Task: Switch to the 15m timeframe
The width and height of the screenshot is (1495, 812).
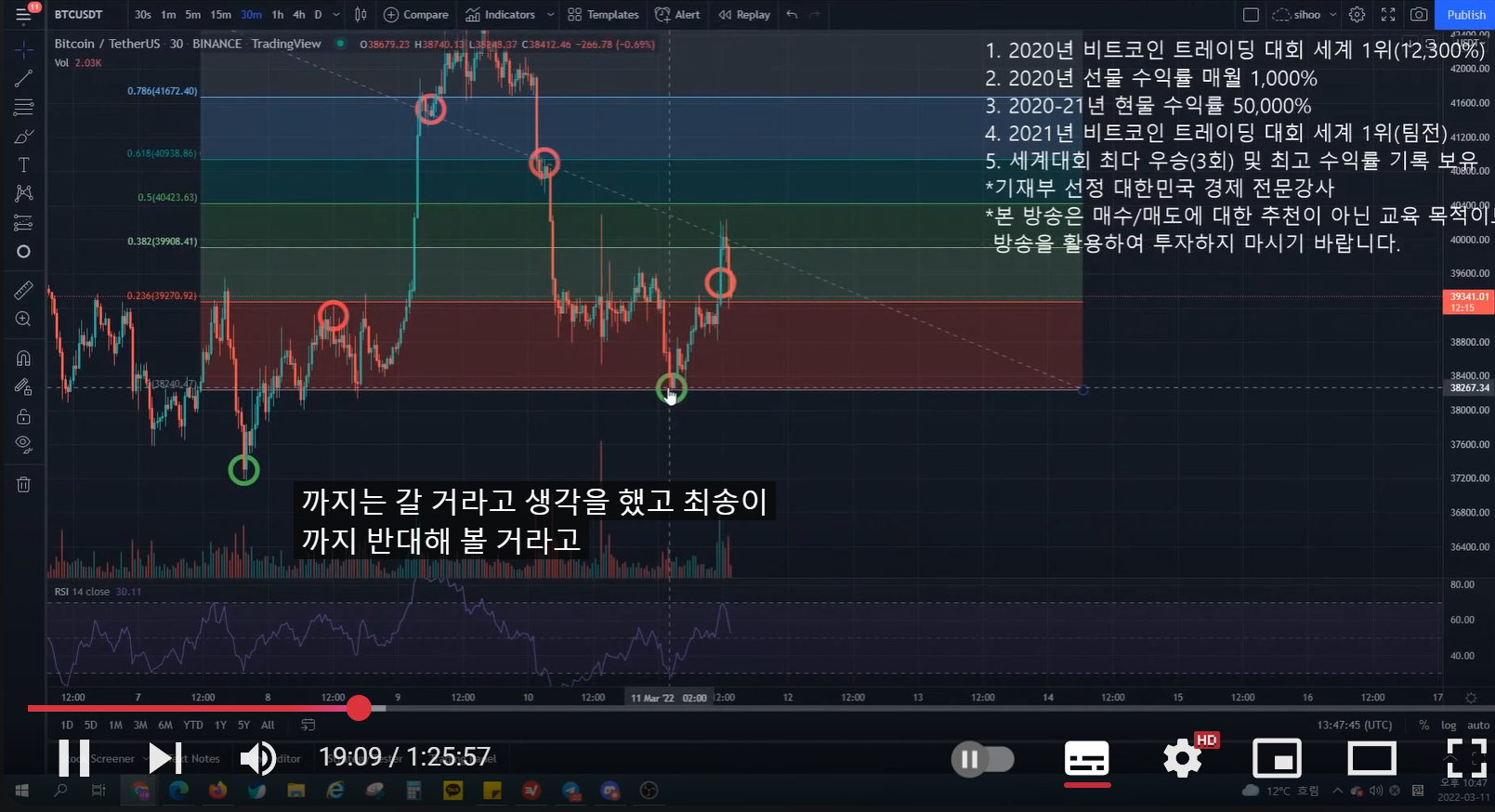Action: tap(220, 14)
